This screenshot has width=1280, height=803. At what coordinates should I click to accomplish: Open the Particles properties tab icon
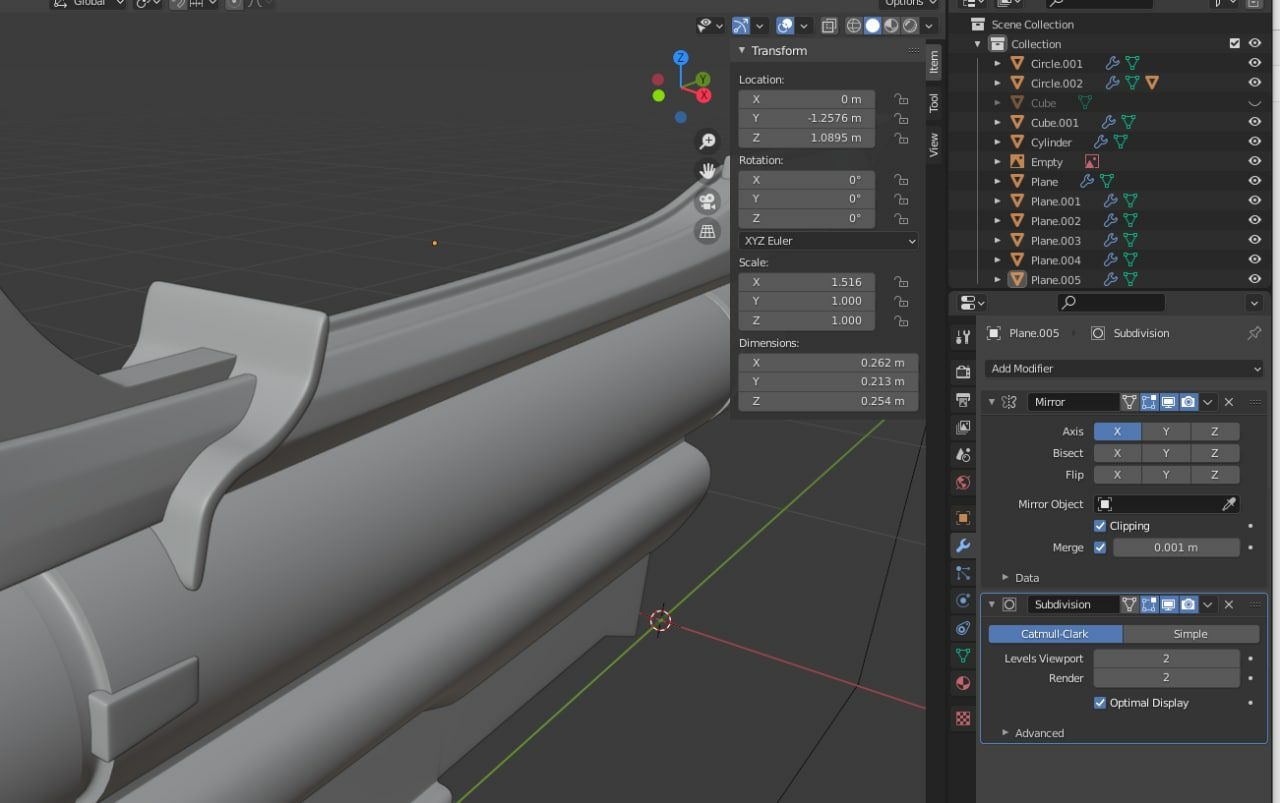(963, 573)
